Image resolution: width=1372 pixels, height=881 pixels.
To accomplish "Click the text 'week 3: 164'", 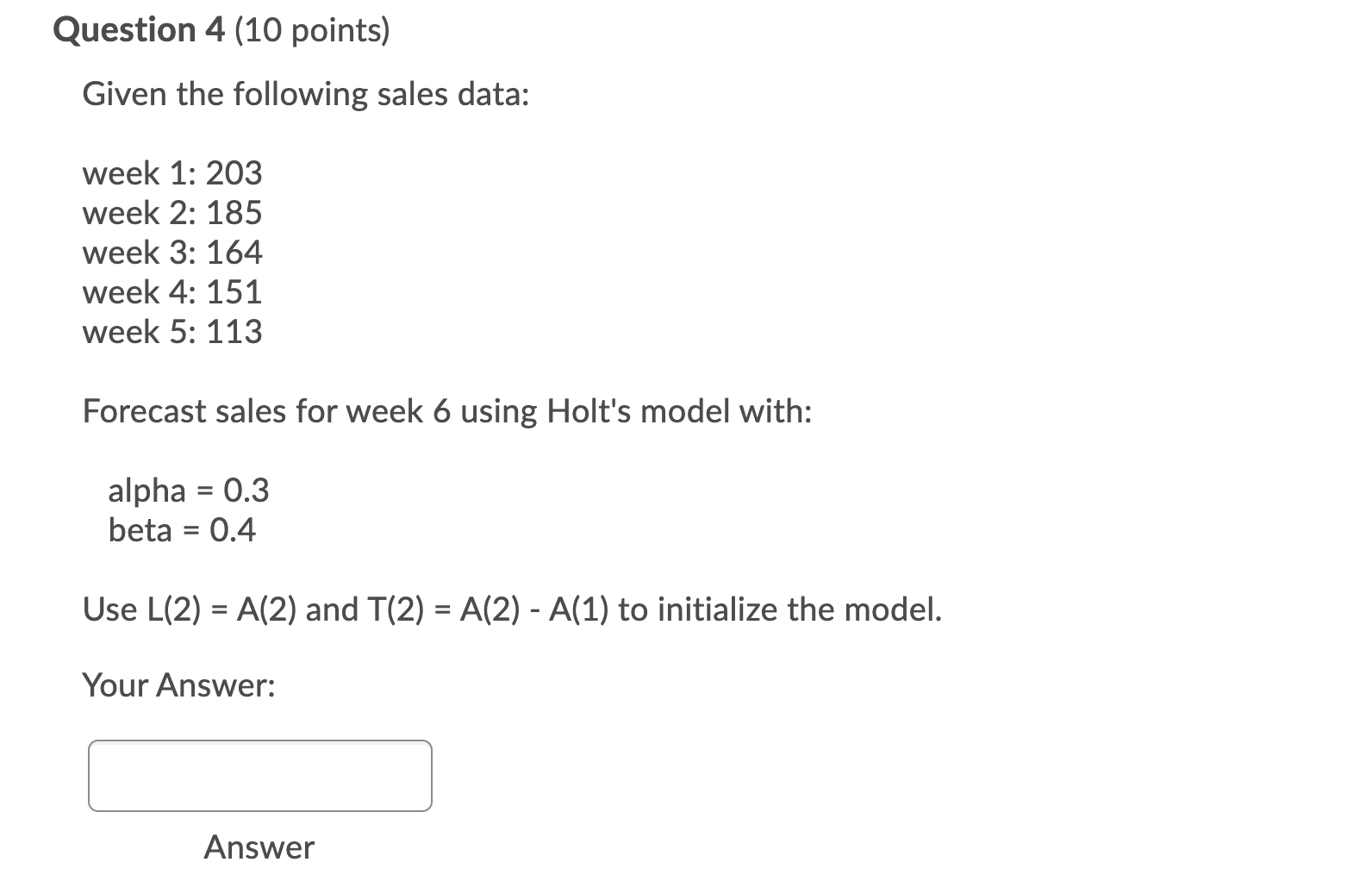I will click(x=171, y=253).
